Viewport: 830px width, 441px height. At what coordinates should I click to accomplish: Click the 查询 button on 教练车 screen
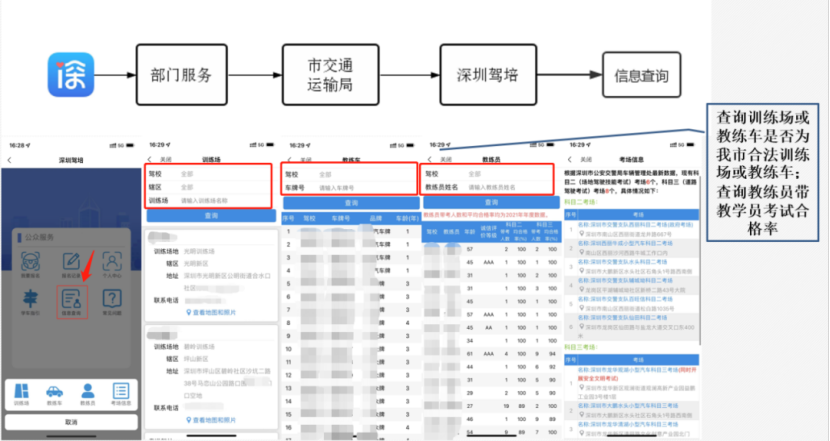[x=352, y=201]
